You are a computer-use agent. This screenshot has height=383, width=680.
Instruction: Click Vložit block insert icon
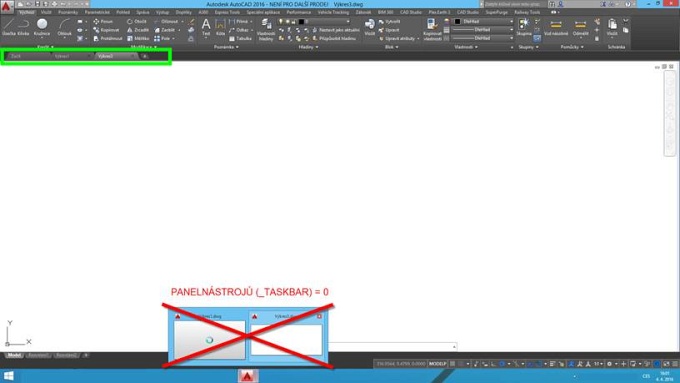(x=369, y=27)
